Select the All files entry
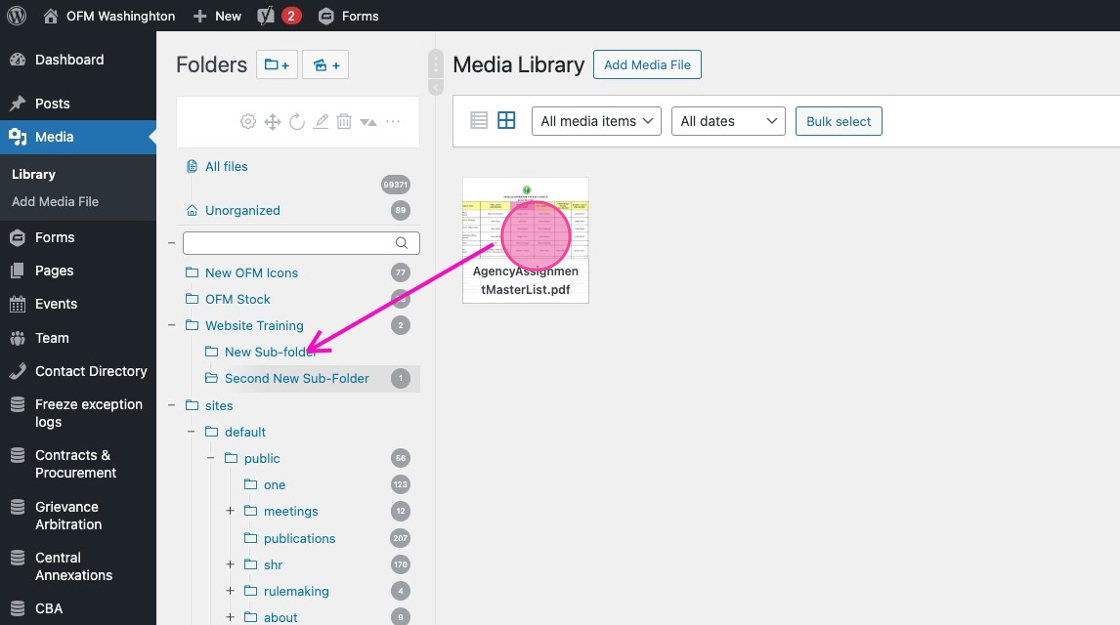This screenshot has height=625, width=1120. [x=226, y=166]
